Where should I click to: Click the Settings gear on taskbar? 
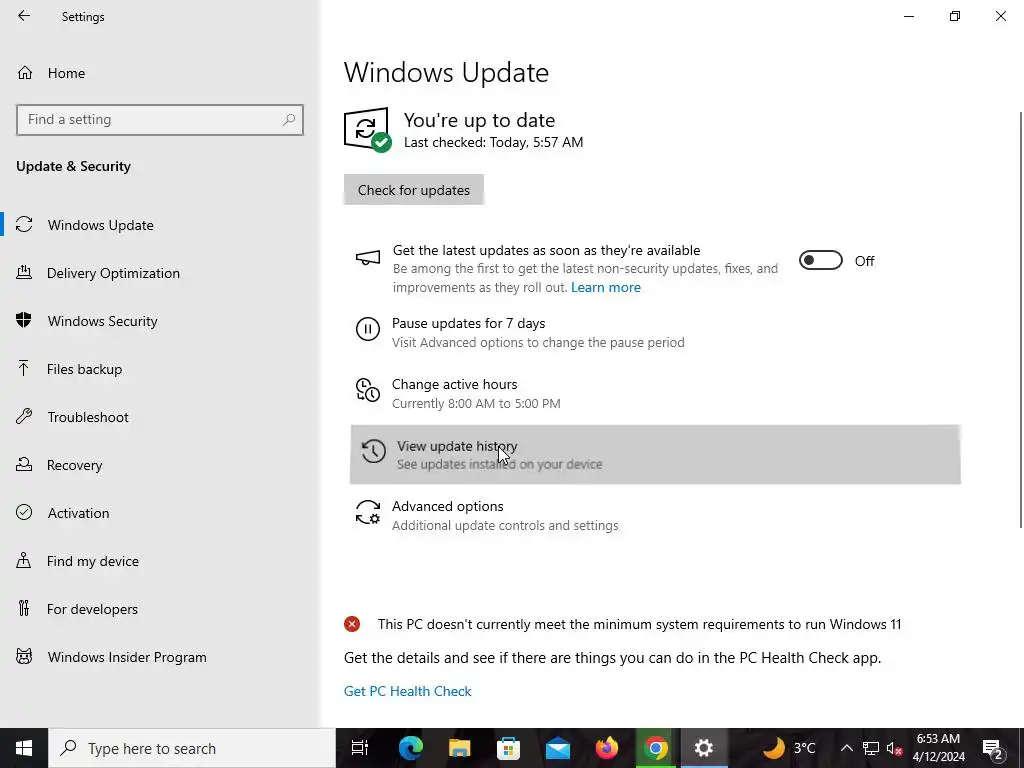704,748
